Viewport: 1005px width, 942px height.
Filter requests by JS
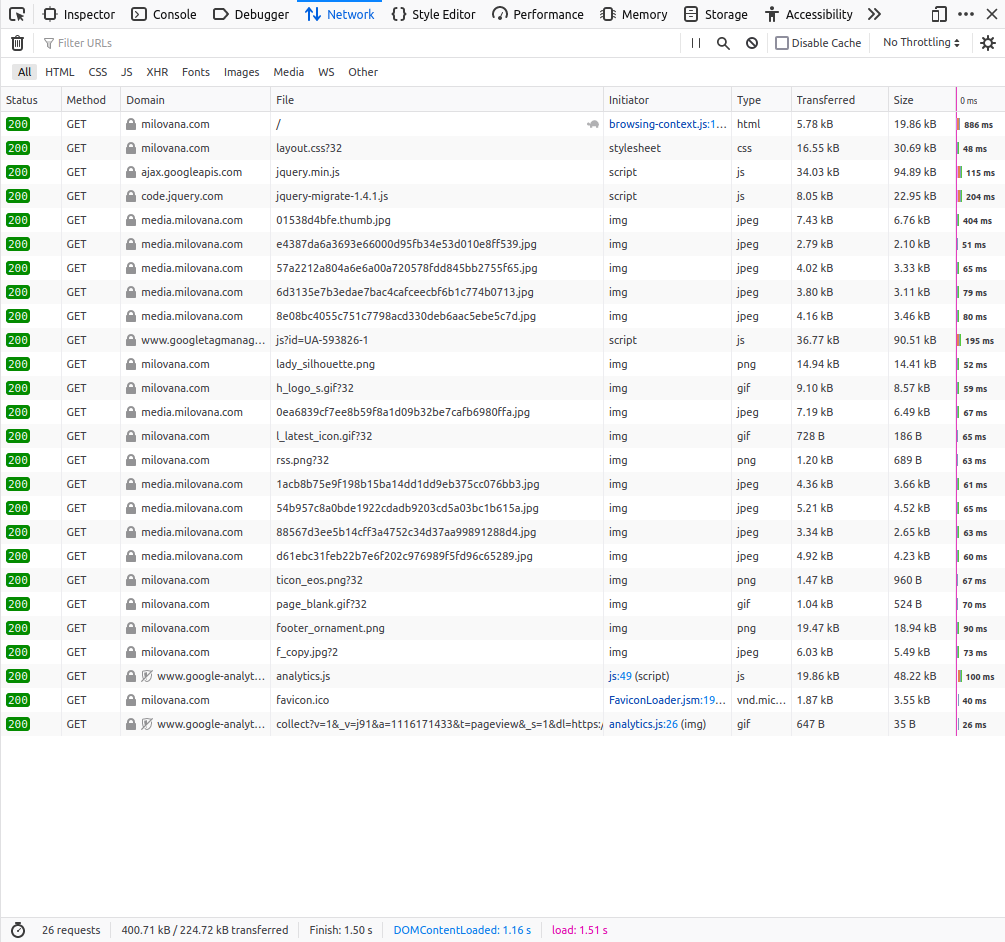click(x=127, y=72)
